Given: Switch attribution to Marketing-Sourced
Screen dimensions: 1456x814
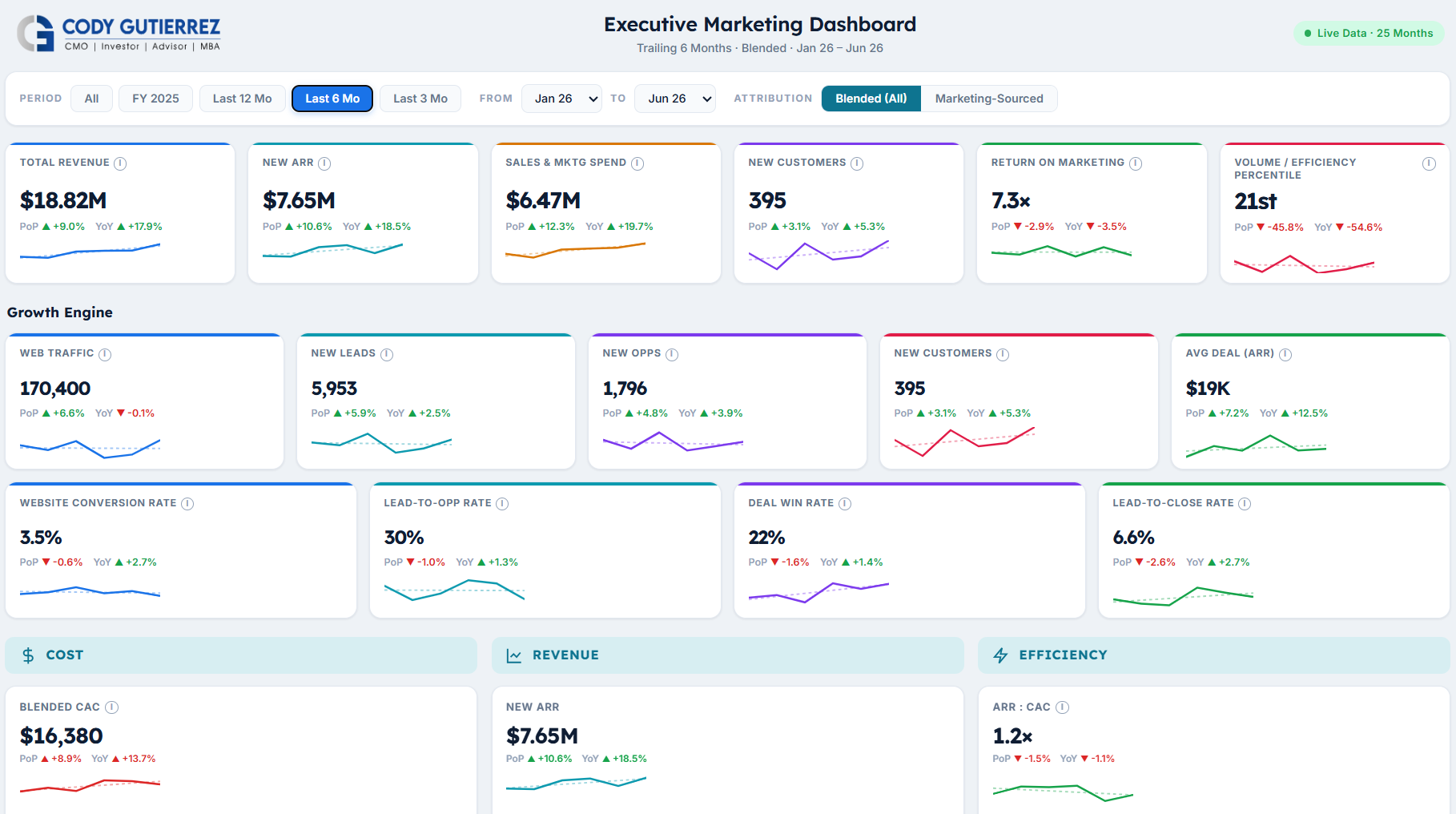Looking at the screenshot, I should point(989,99).
